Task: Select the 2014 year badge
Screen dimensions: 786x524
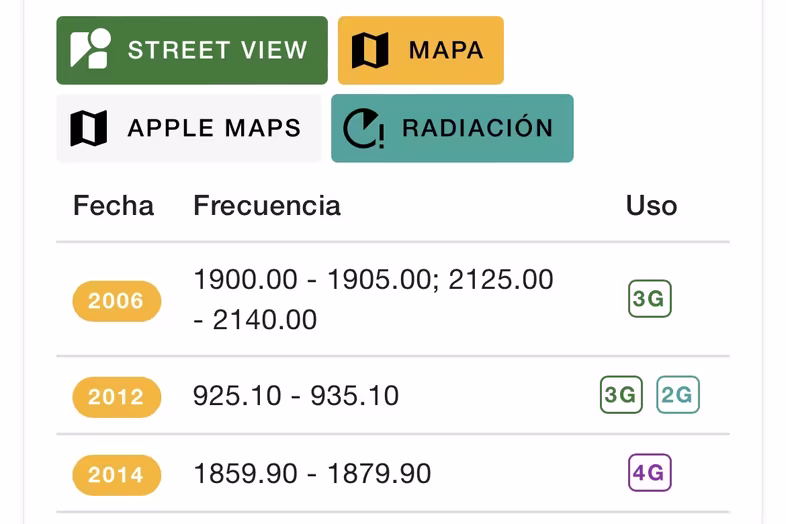Action: tap(117, 475)
